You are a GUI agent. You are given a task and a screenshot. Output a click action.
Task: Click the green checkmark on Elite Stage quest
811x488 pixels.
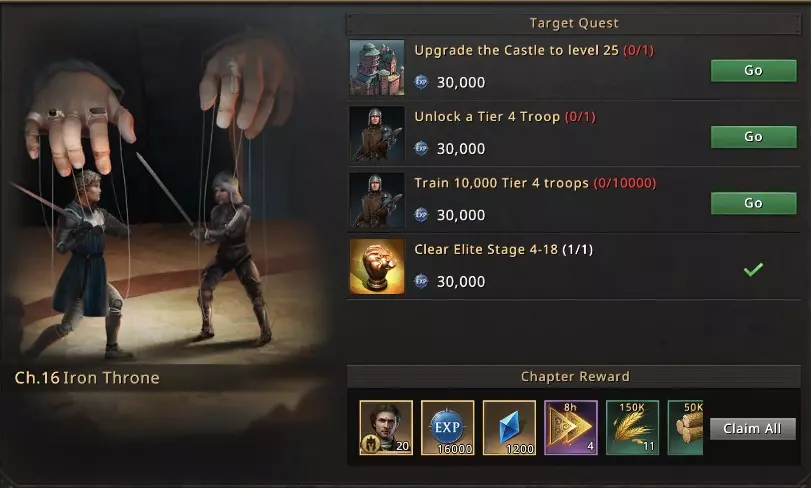click(x=753, y=269)
